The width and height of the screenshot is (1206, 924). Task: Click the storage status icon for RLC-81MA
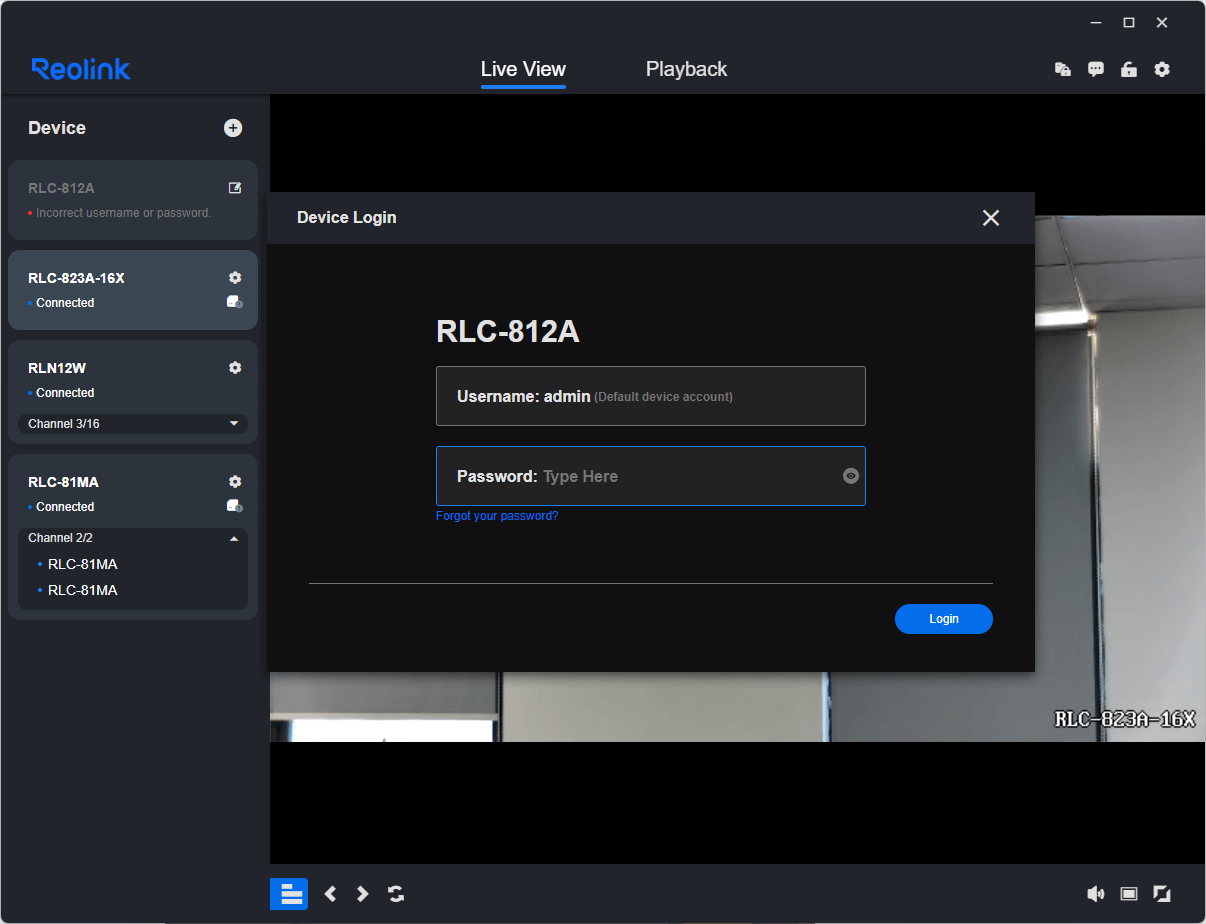coord(235,506)
